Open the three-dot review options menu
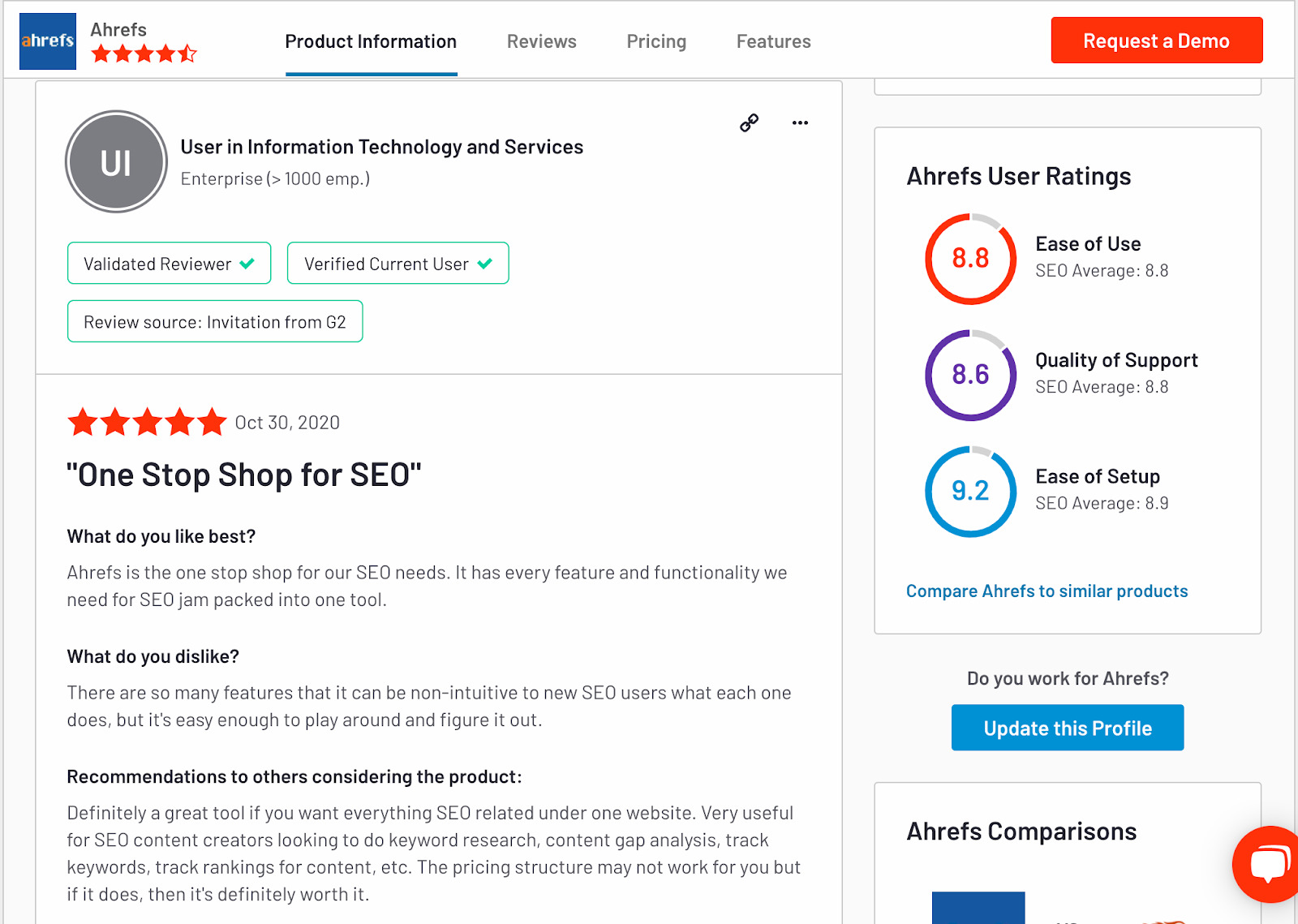 (x=800, y=123)
